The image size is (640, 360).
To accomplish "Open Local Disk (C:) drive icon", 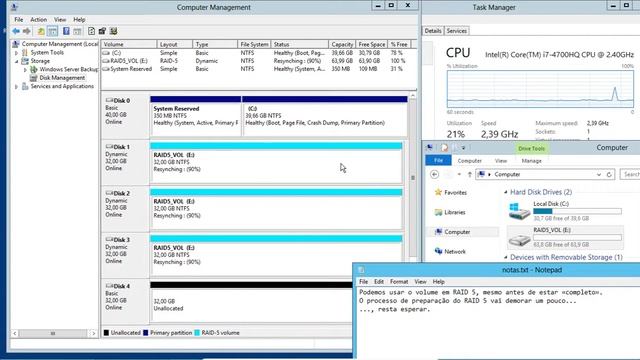I will 519,211.
